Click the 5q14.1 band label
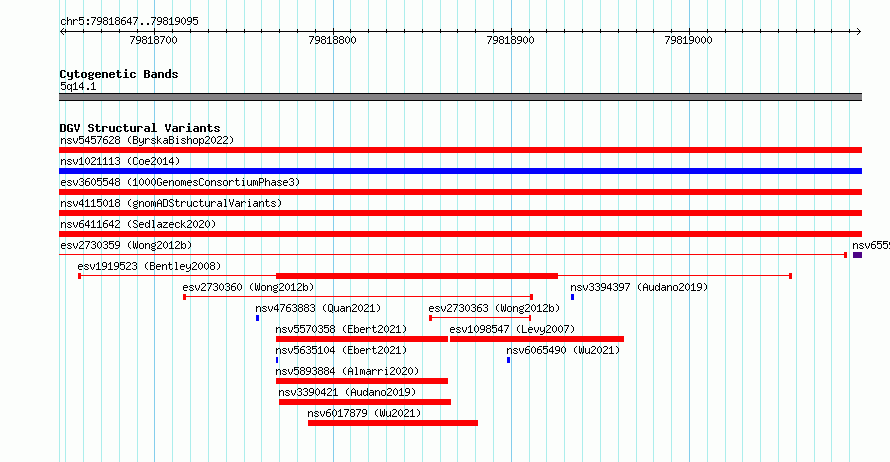Screen dimensions: 890x462 78,86
